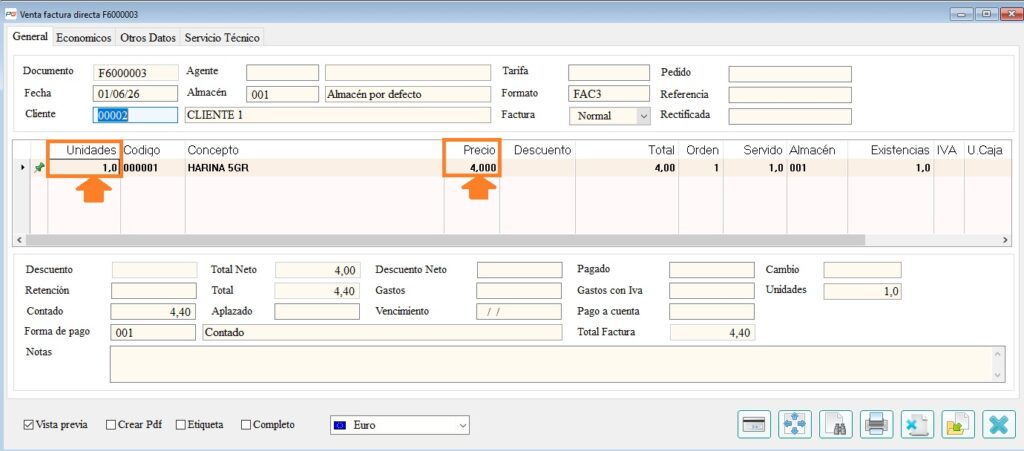Click the Formato field FAC3
The image size is (1024, 451).
coord(609,93)
